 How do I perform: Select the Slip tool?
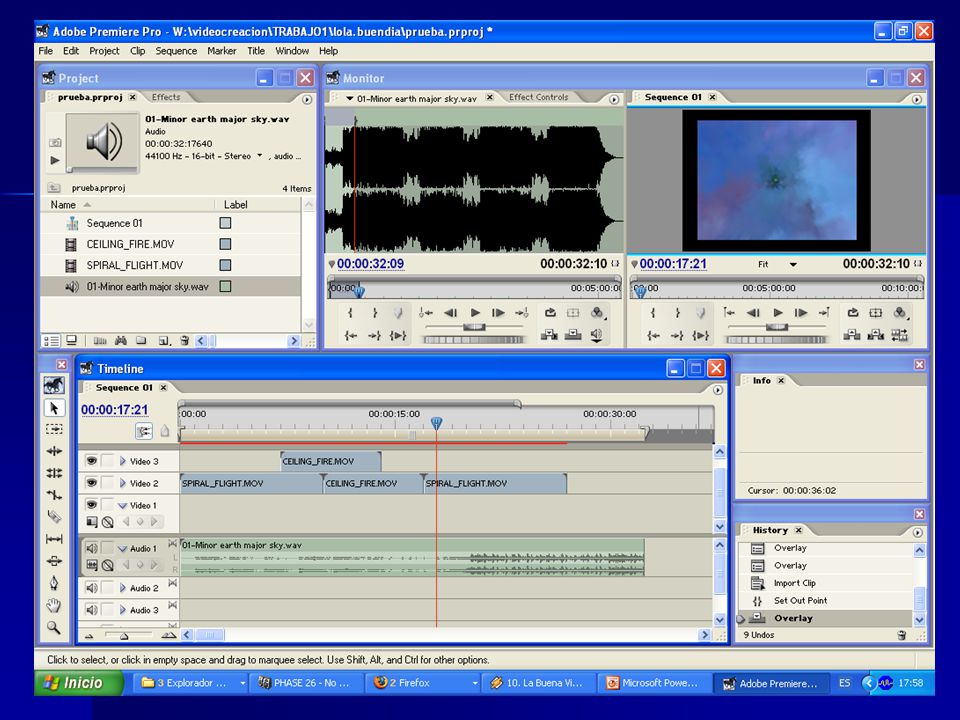click(54, 539)
